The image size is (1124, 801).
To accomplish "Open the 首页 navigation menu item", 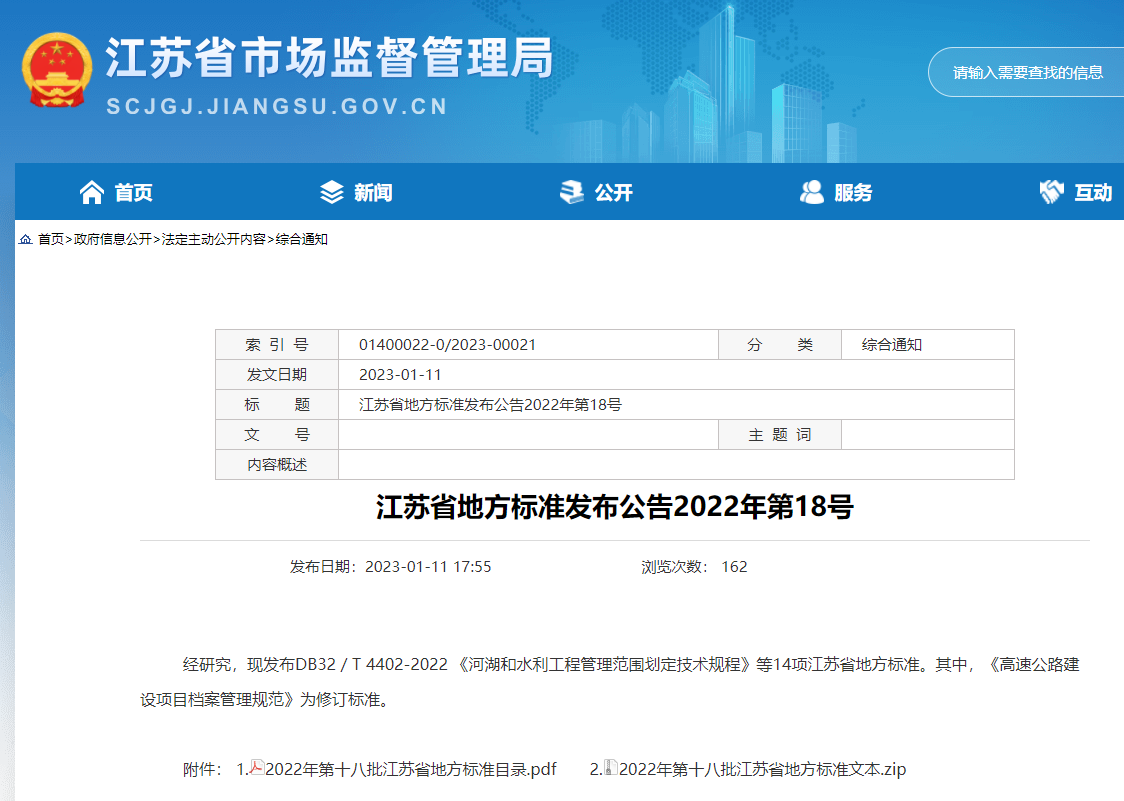I will point(133,193).
